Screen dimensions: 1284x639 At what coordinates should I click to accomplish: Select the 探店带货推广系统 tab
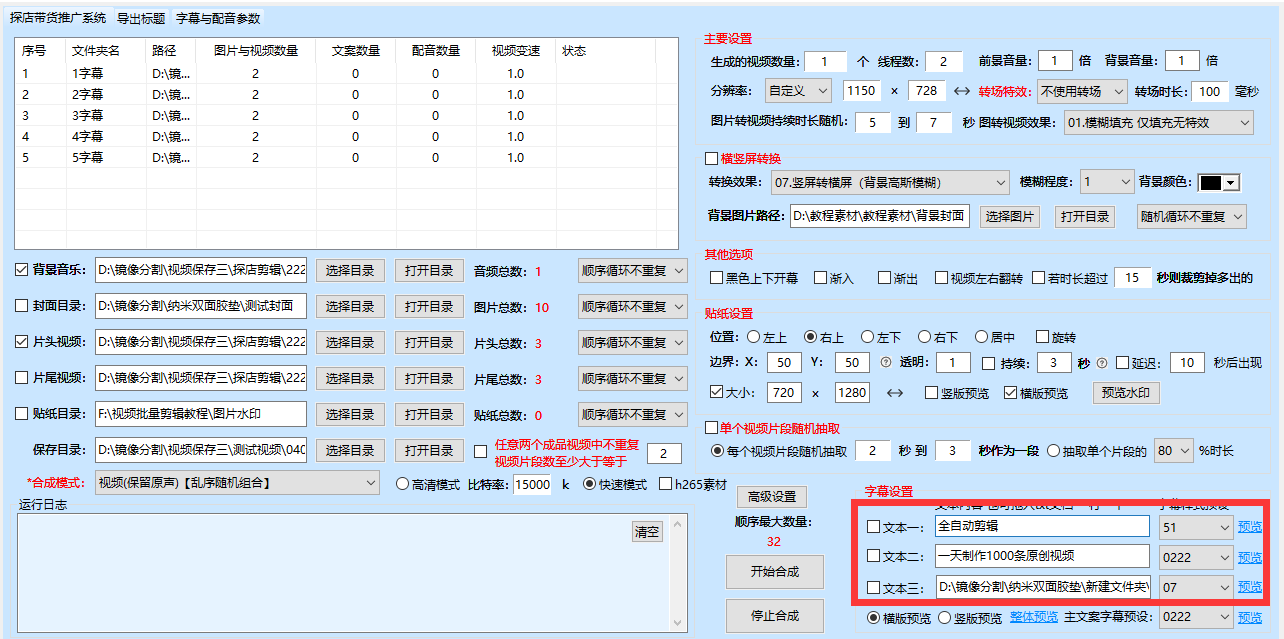58,18
